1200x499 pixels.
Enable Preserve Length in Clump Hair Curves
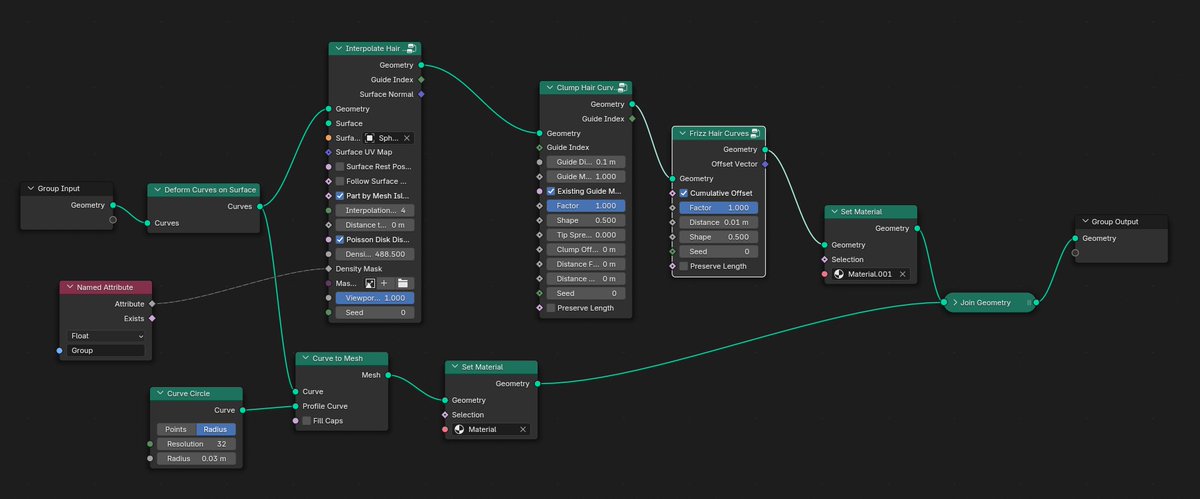[551, 308]
